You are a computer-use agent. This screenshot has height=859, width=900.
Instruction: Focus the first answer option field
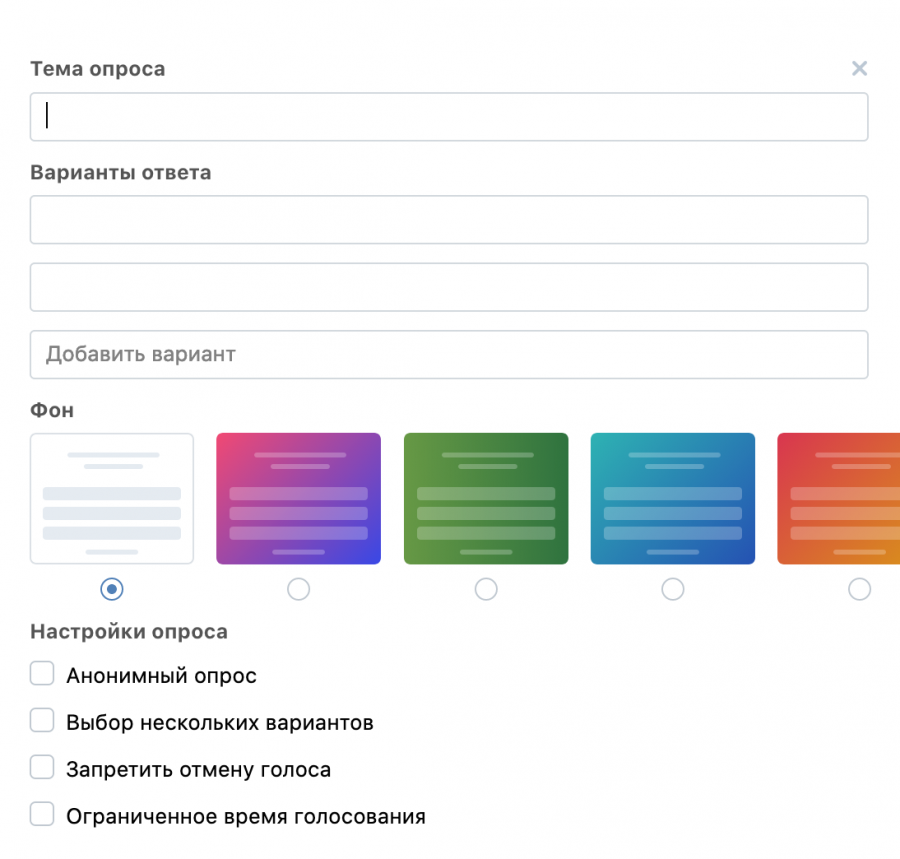pyautogui.click(x=449, y=220)
